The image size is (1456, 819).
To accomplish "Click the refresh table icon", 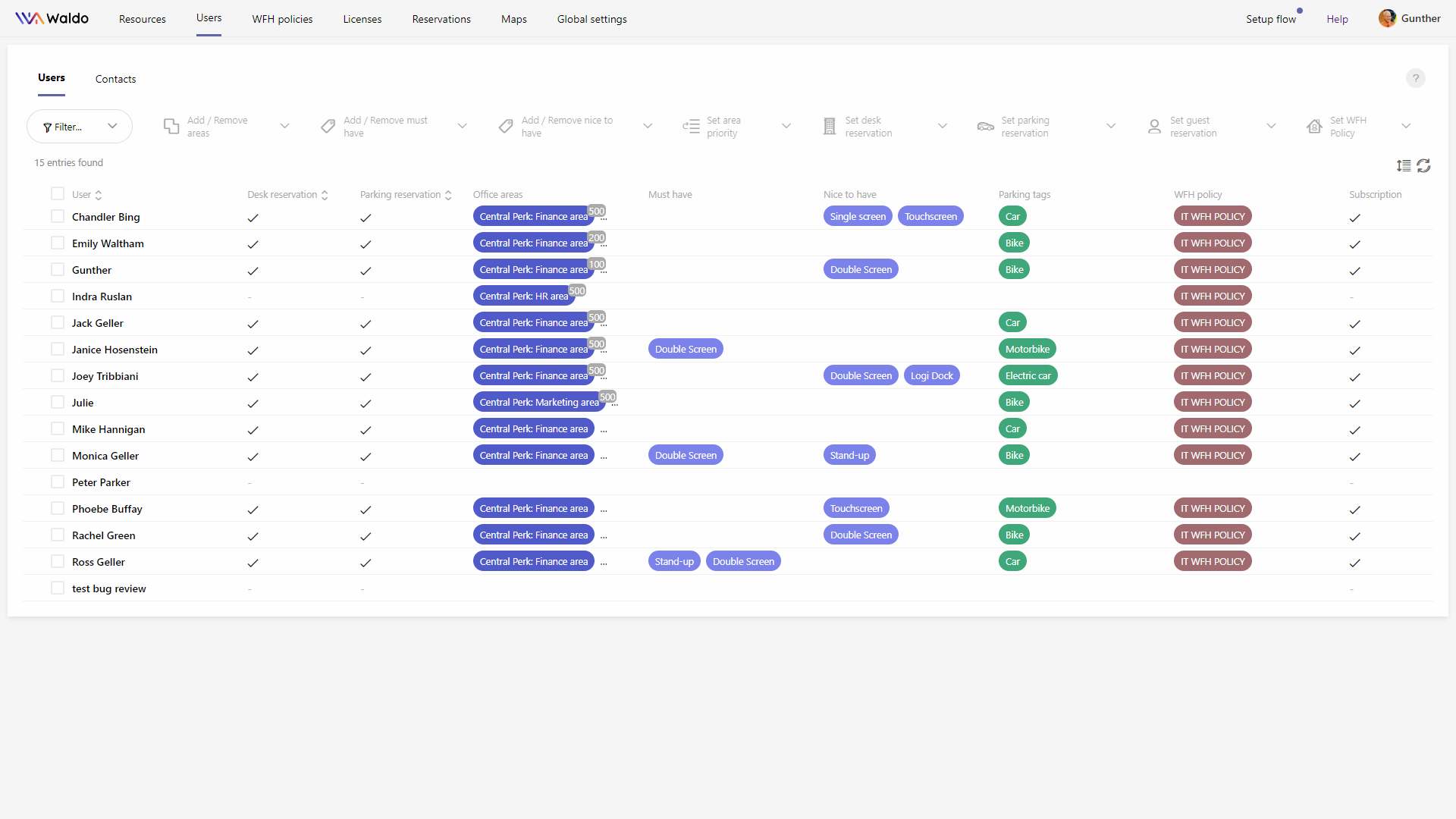I will 1424,165.
